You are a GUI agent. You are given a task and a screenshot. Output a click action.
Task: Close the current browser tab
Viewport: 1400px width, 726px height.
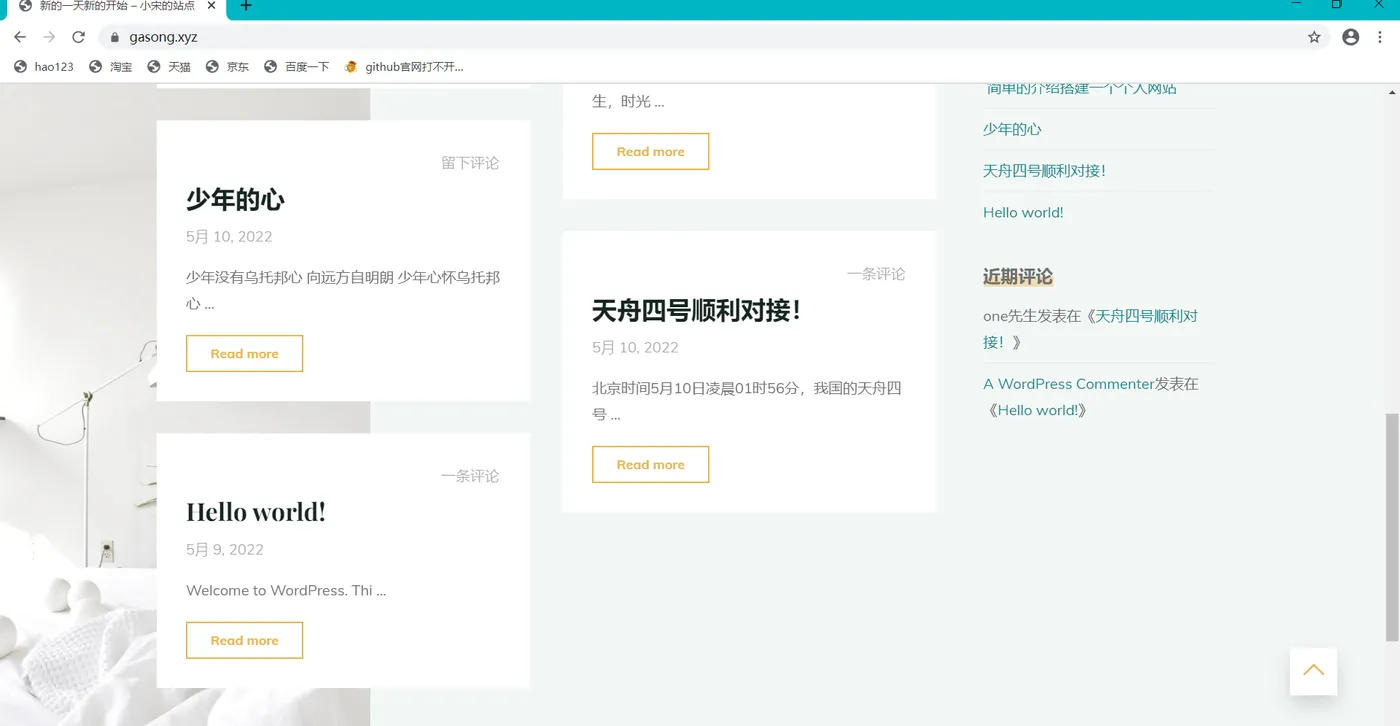(211, 6)
